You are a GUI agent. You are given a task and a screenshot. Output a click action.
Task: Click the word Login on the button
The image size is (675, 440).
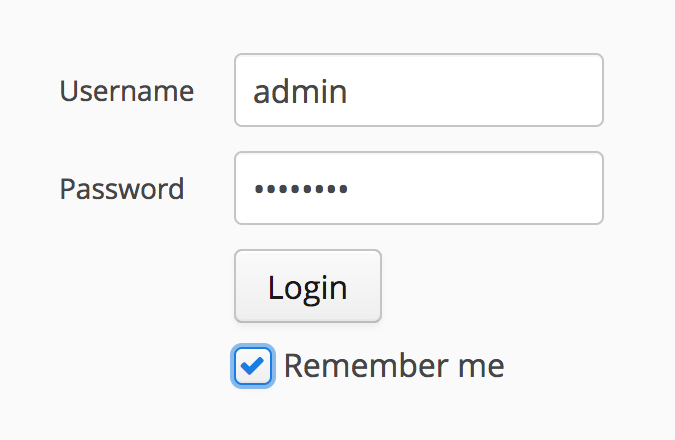307,288
